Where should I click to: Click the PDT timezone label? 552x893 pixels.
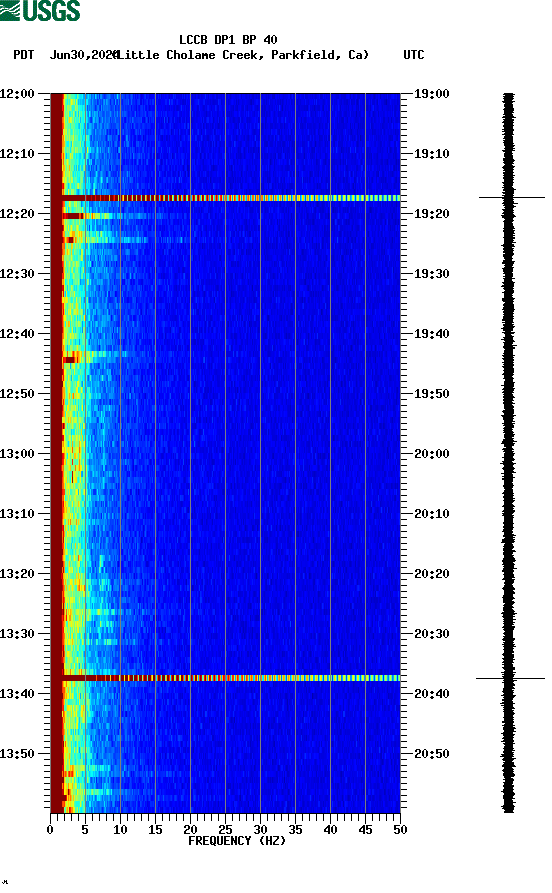click(23, 55)
